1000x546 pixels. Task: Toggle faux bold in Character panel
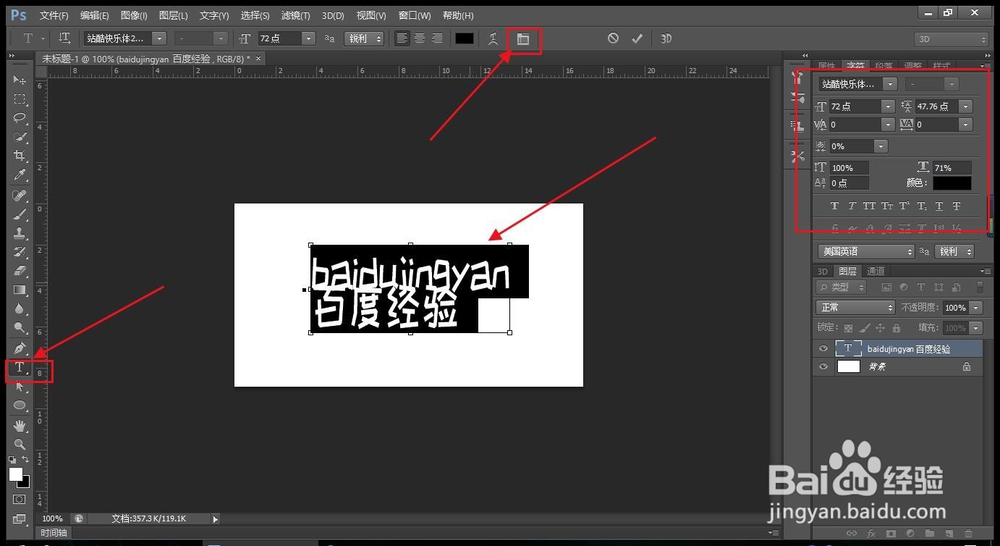(834, 206)
